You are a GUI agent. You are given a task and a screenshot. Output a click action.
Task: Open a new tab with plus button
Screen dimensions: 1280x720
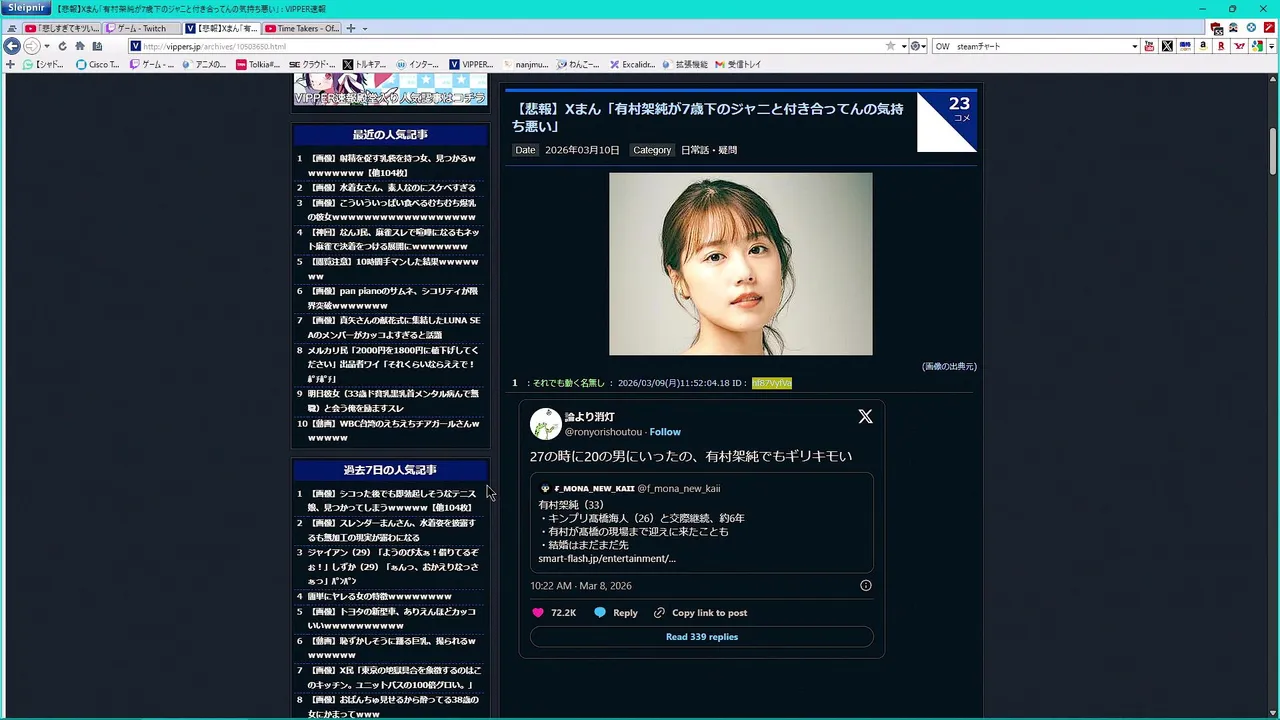pos(351,28)
